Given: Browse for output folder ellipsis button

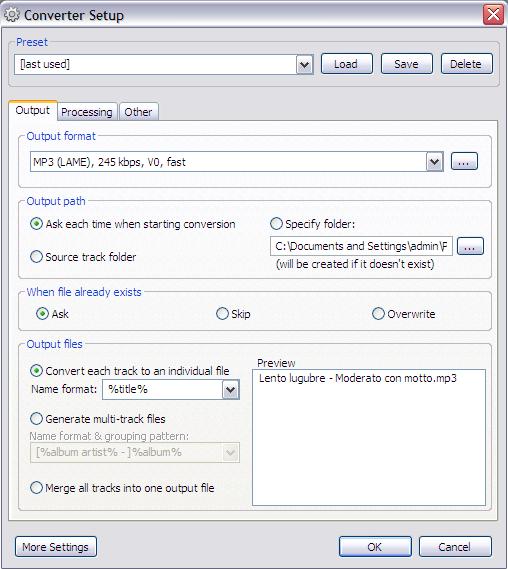Looking at the screenshot, I should (470, 246).
